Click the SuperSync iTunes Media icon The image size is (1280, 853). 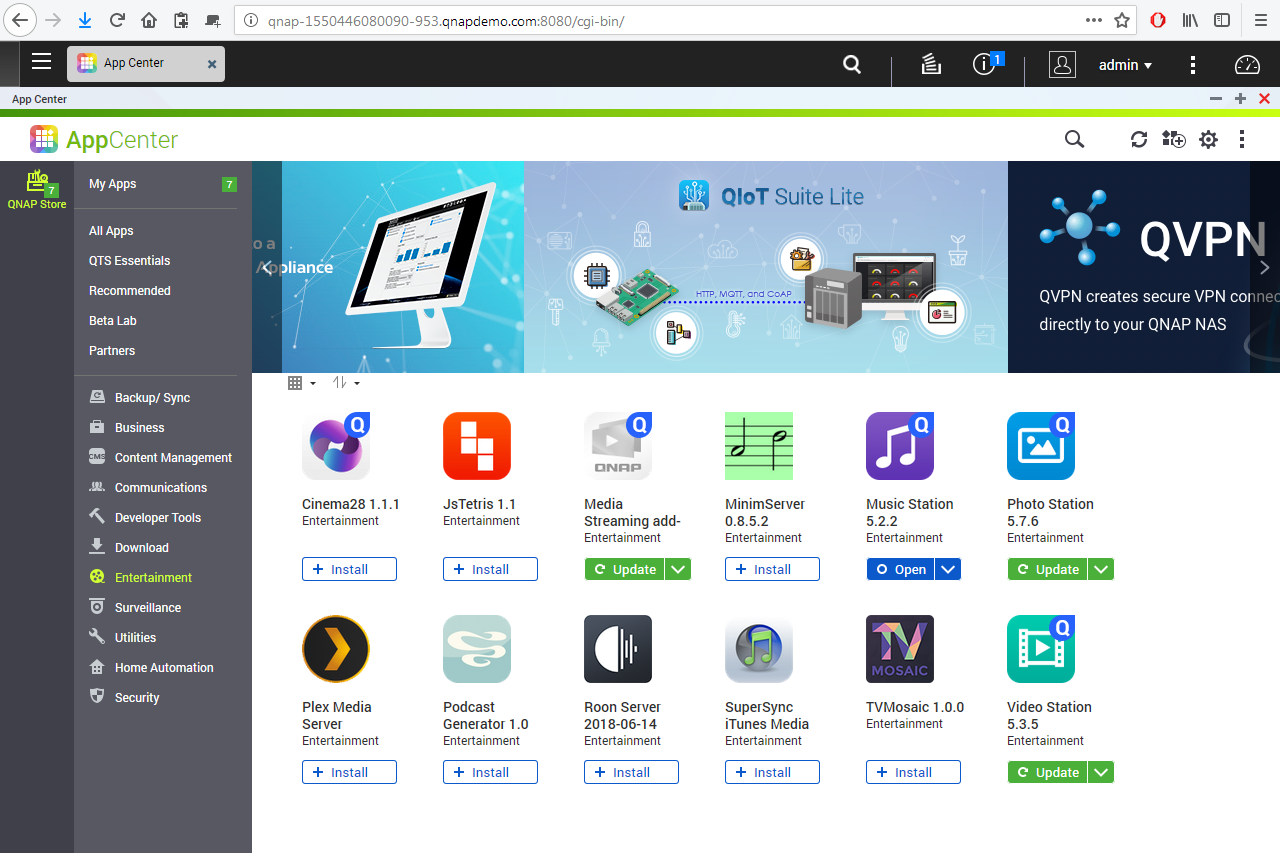click(x=759, y=649)
